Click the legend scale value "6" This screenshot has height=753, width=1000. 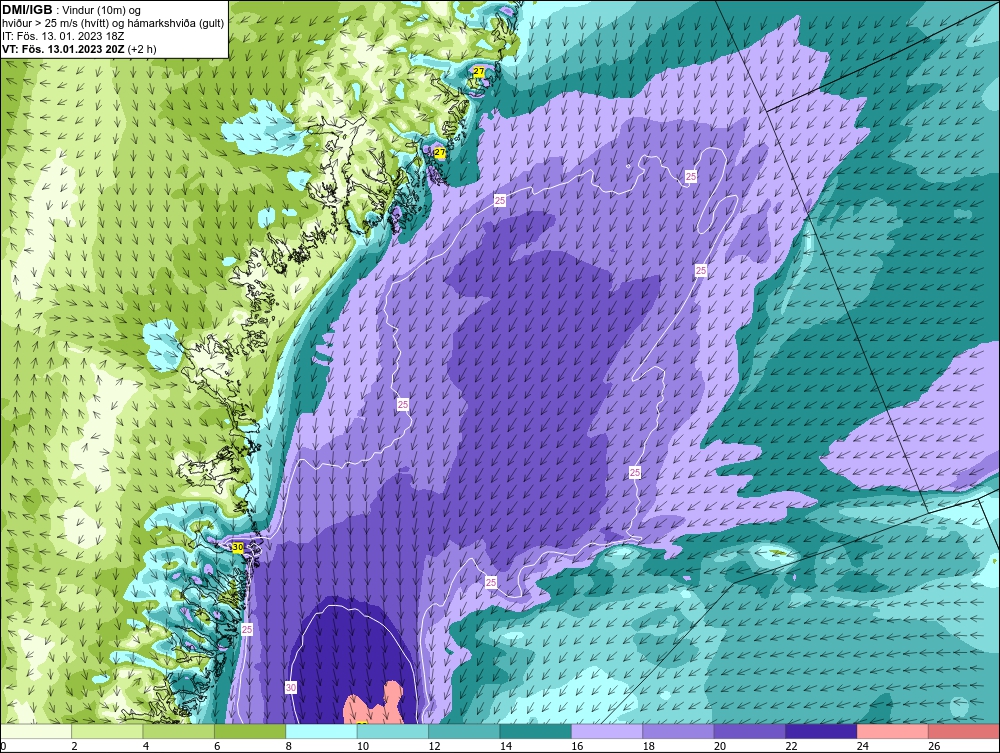click(x=217, y=746)
